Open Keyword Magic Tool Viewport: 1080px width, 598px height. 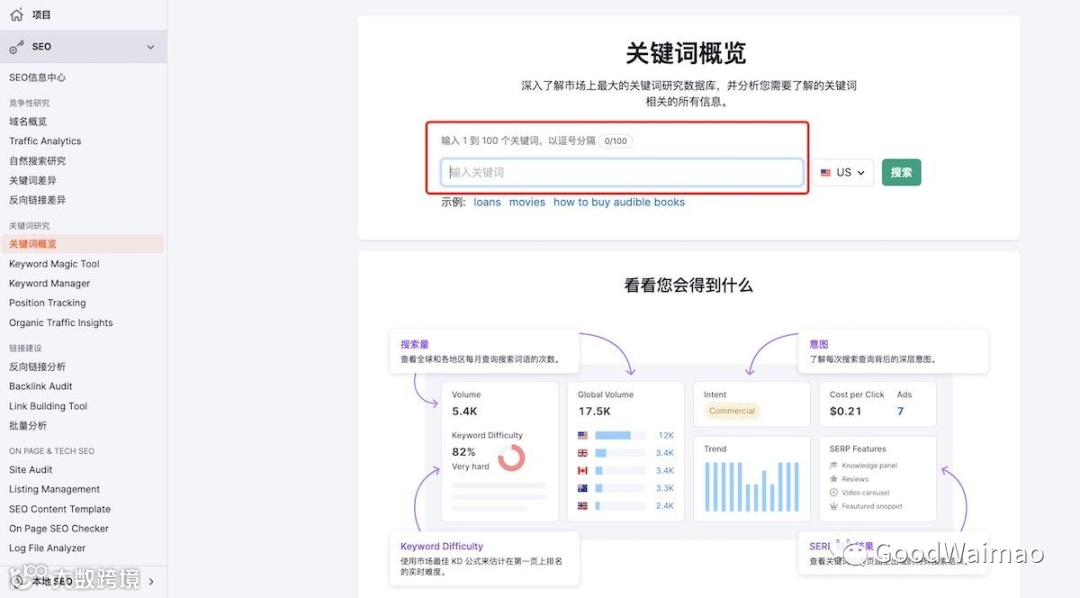coord(54,264)
